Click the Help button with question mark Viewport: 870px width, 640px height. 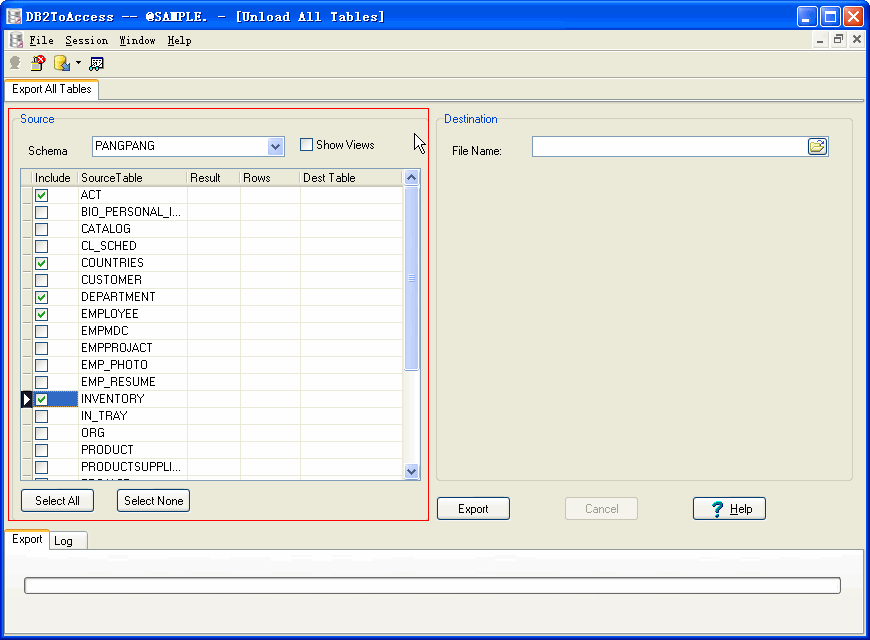(730, 509)
